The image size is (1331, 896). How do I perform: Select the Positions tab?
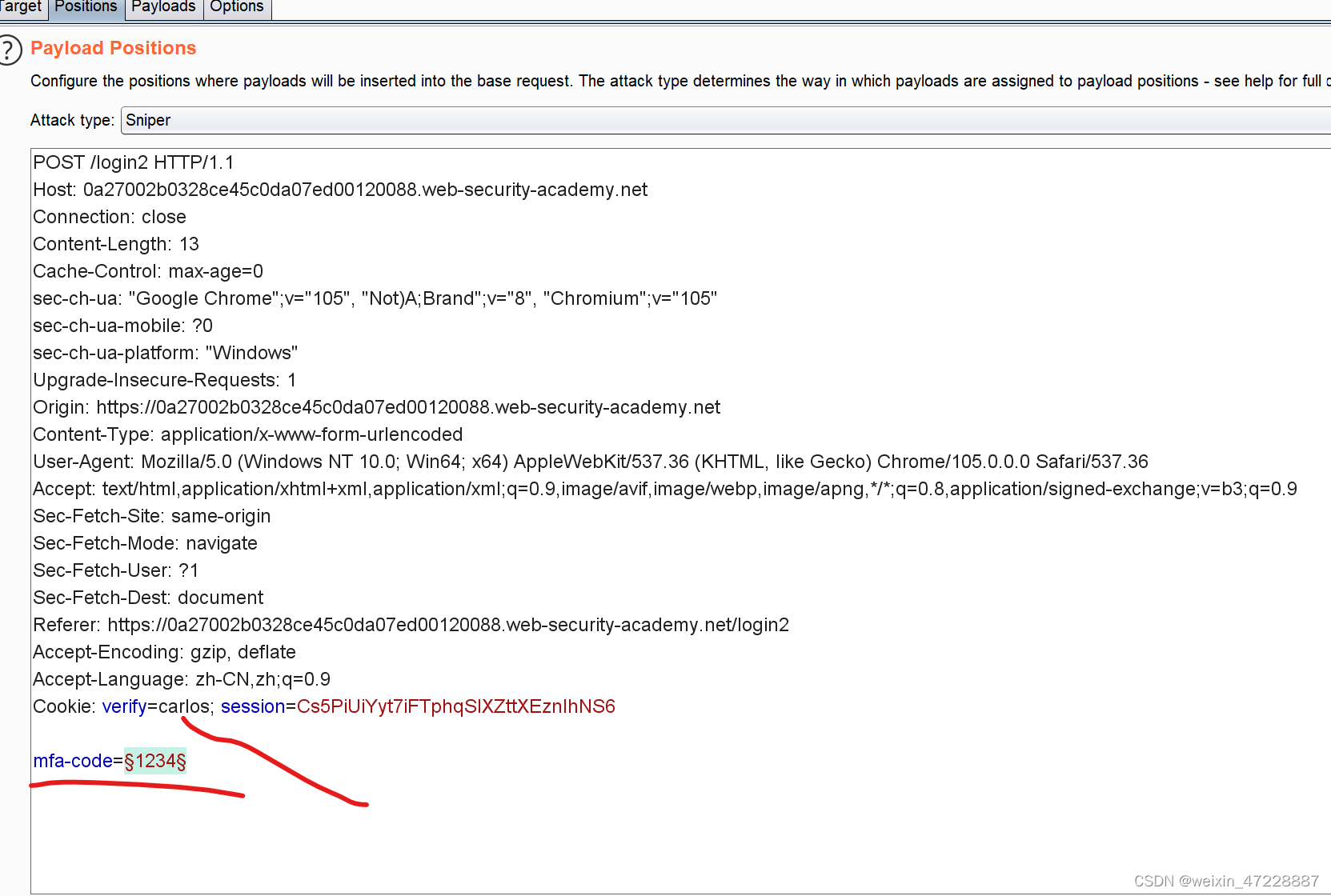tap(86, 7)
